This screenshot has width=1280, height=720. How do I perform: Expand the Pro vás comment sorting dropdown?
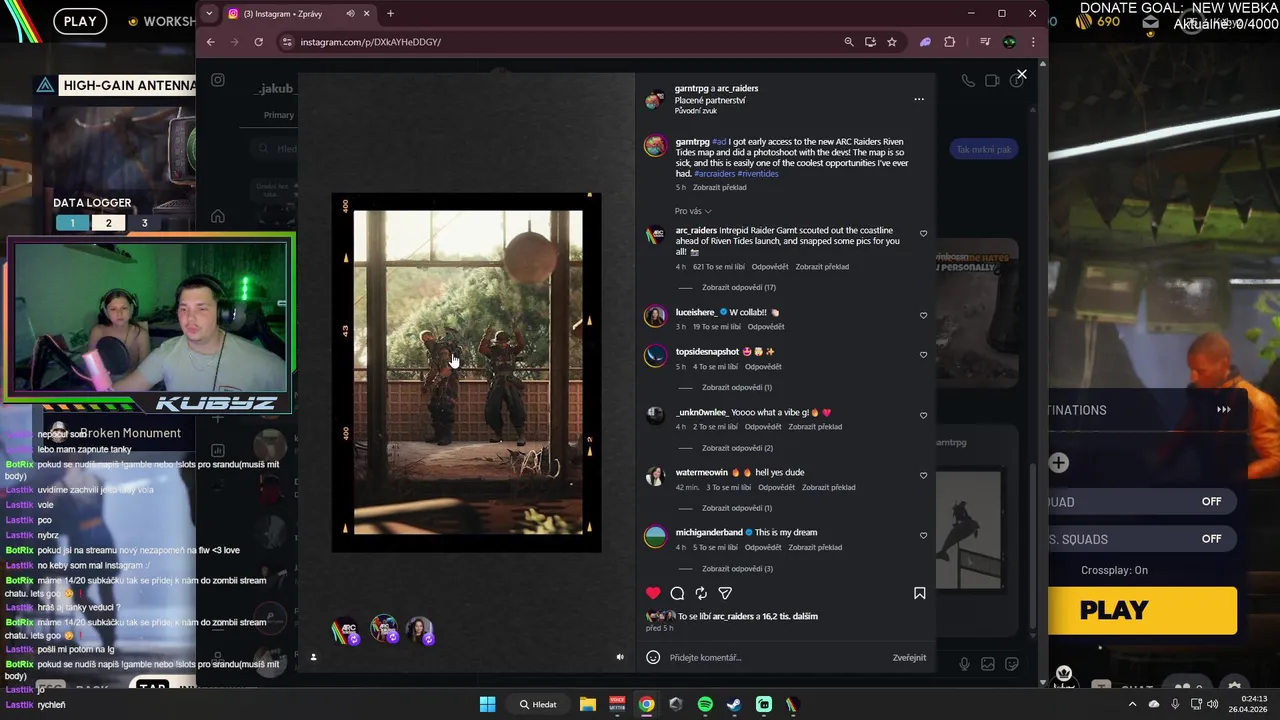click(693, 211)
